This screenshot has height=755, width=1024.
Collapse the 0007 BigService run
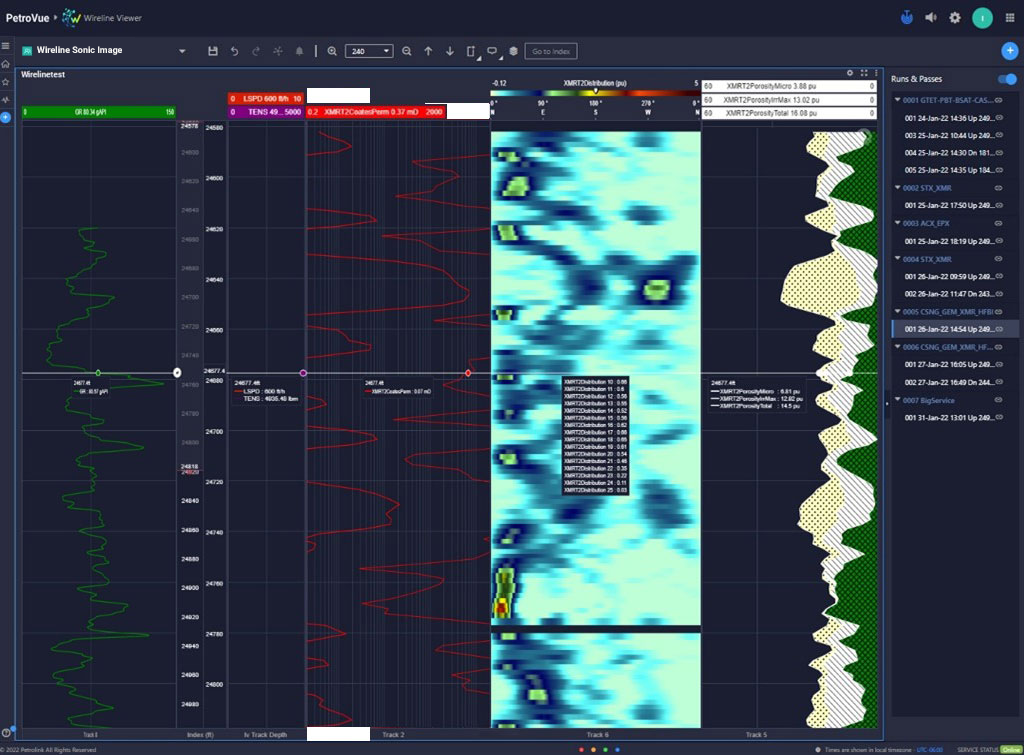coord(896,400)
